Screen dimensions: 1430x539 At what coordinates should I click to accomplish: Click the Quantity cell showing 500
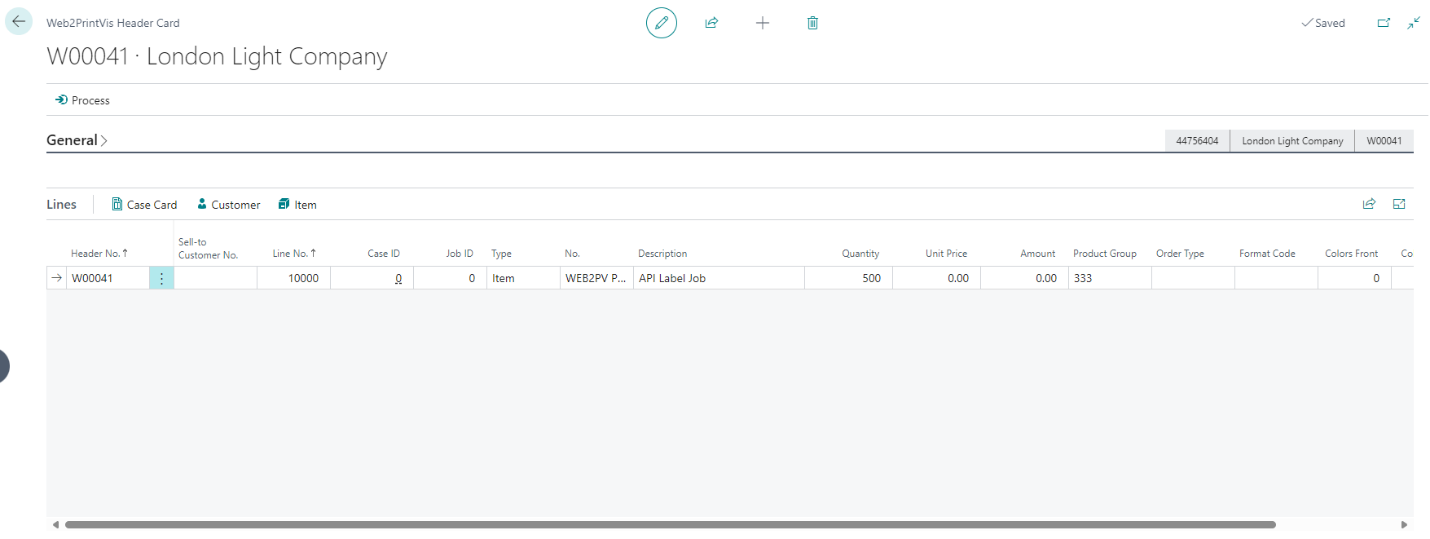(x=848, y=278)
